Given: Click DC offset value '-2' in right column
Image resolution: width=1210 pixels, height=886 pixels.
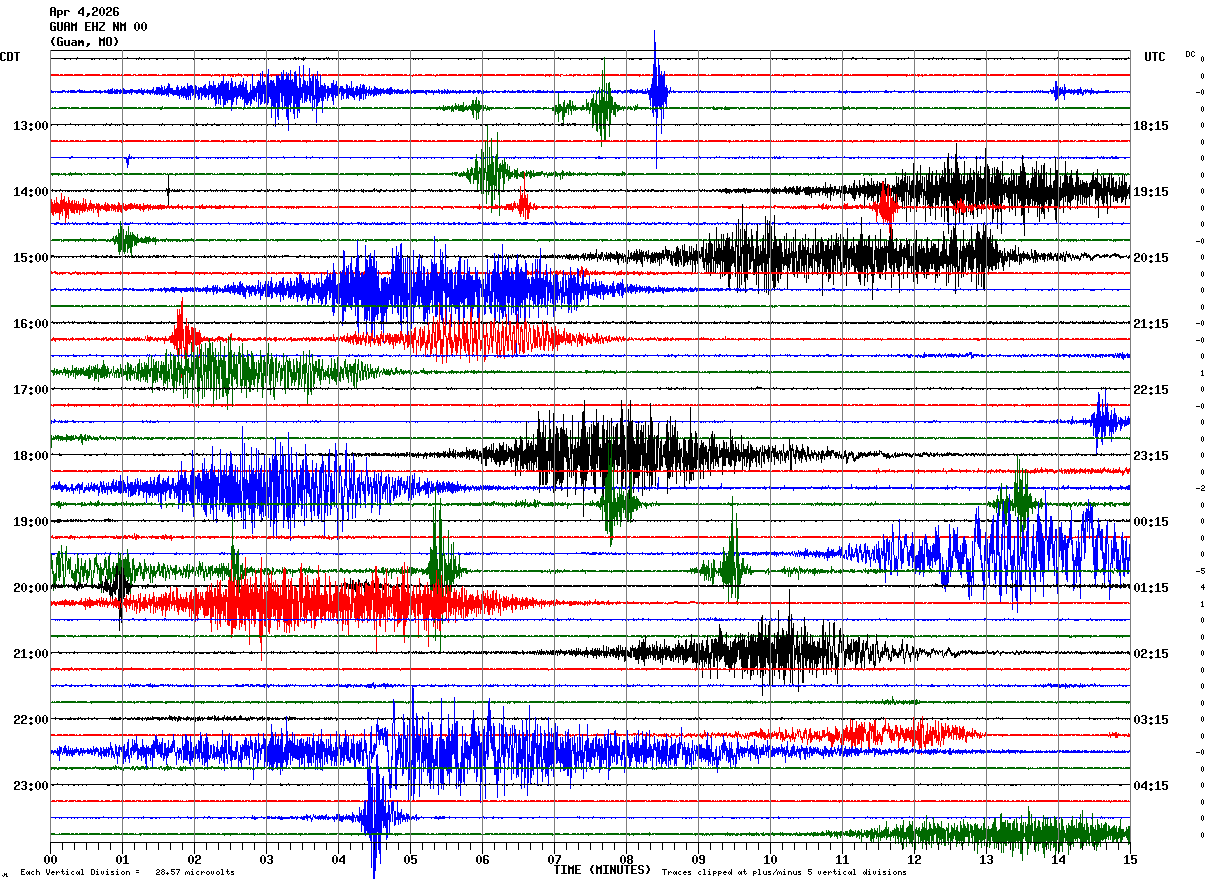Looking at the screenshot, I should 1201,488.
